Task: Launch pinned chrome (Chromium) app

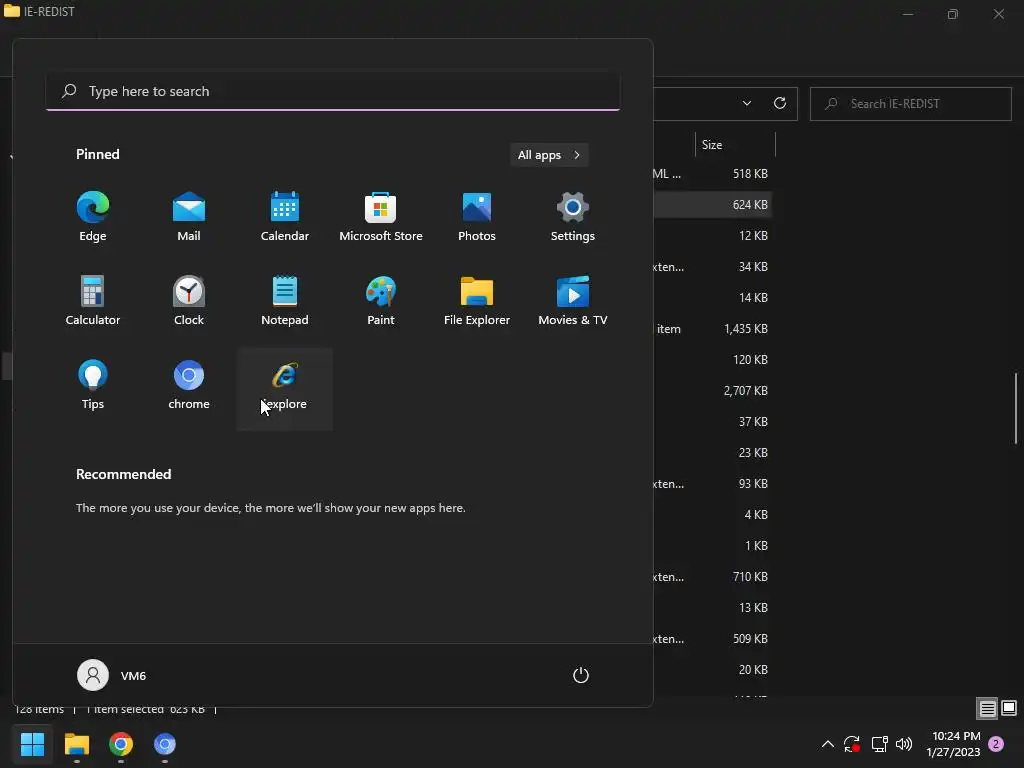Action: [x=189, y=385]
